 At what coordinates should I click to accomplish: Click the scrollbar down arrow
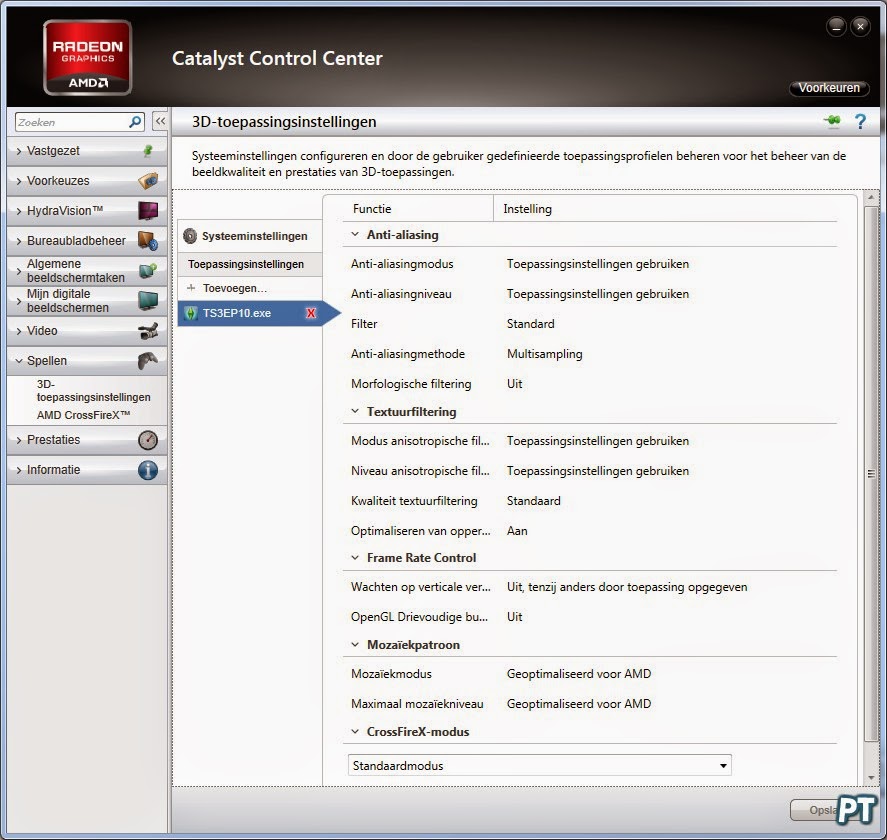pos(871,778)
